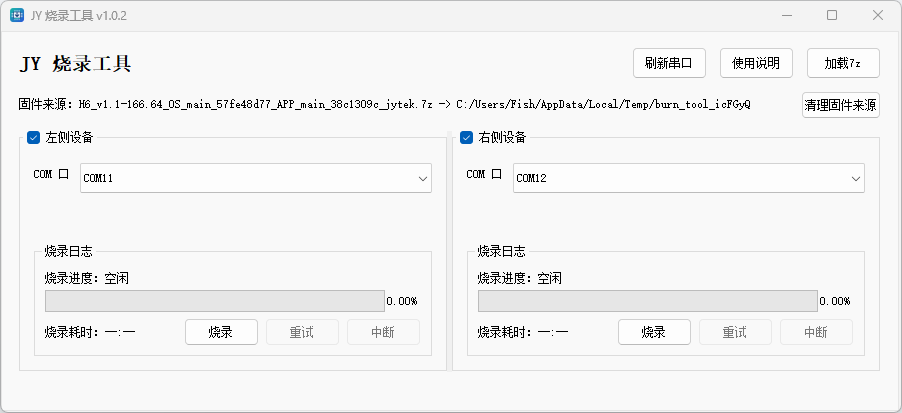The height and width of the screenshot is (413, 902).
Task: Click the 刷新串口 button
Action: pos(670,63)
